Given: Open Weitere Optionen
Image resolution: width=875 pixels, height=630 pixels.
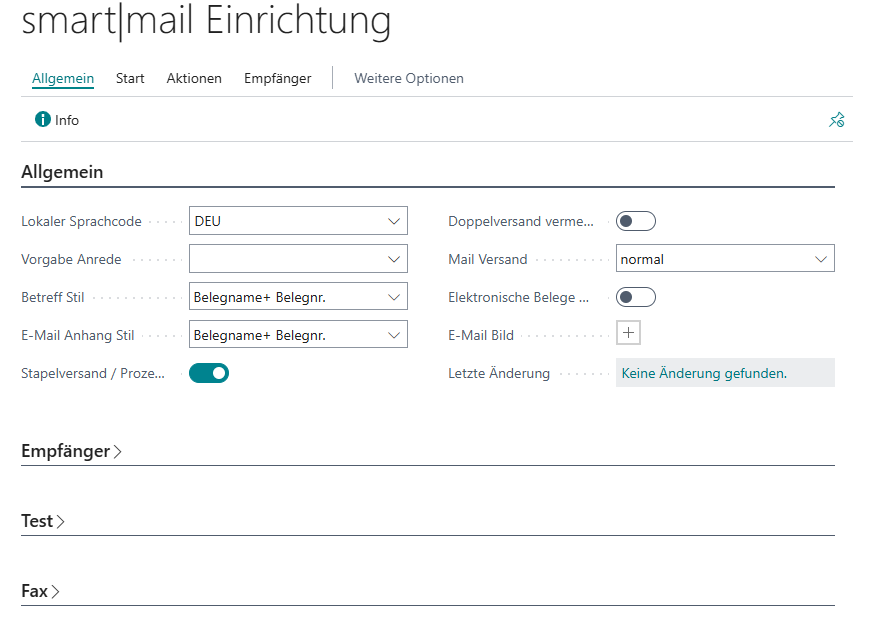Looking at the screenshot, I should (408, 78).
